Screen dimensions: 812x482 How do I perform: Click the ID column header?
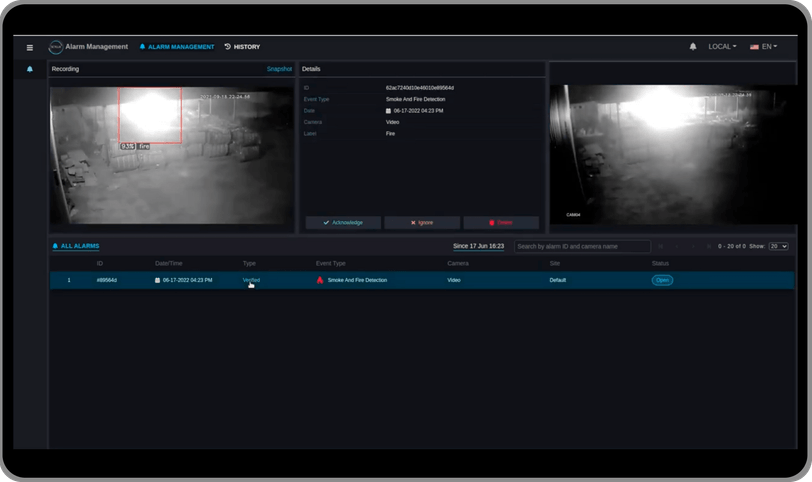[99, 264]
